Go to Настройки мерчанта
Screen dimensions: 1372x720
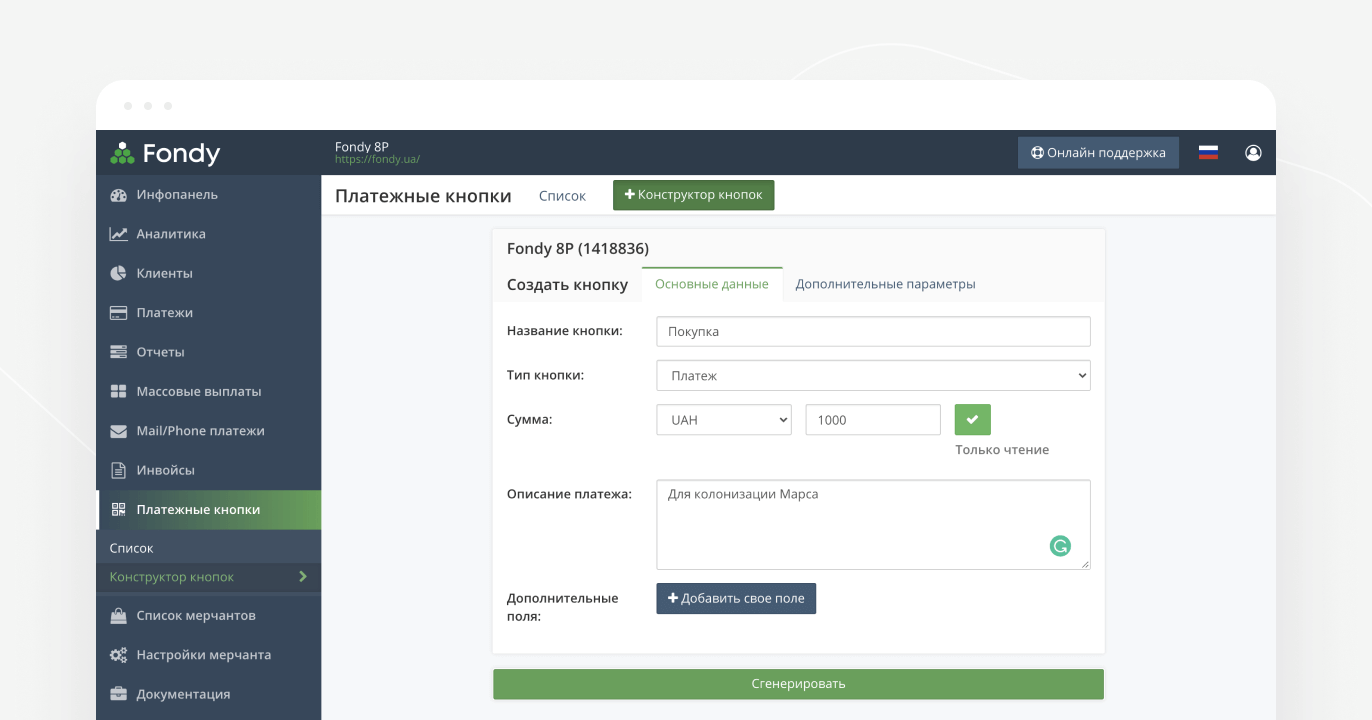pos(208,655)
